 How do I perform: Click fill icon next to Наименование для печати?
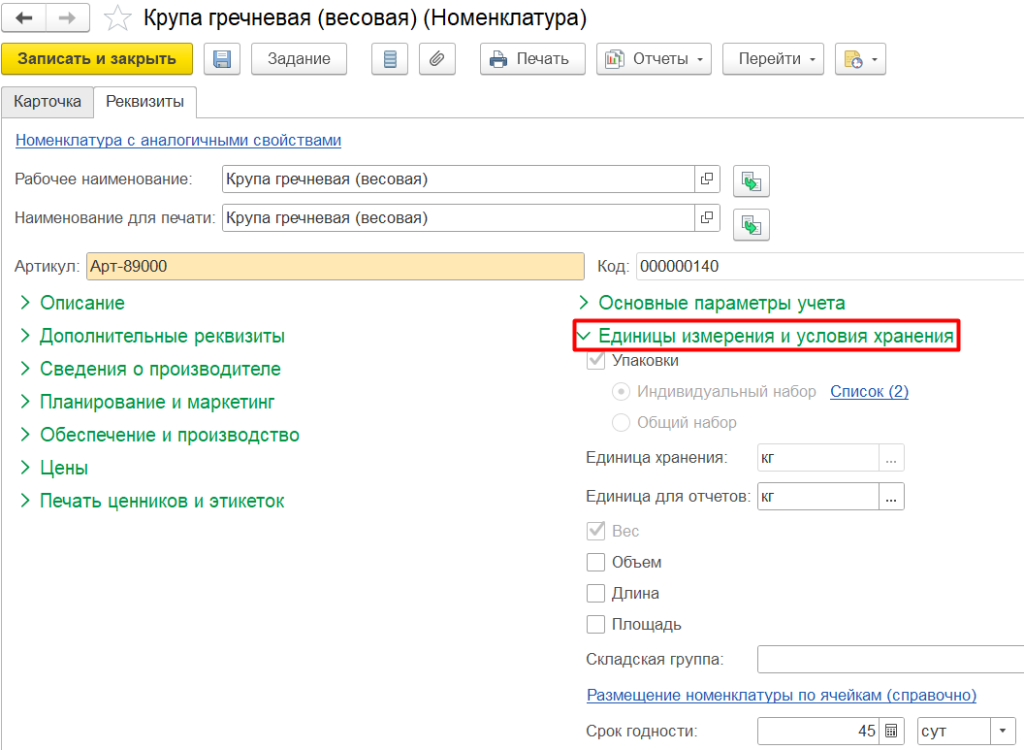[x=751, y=225]
